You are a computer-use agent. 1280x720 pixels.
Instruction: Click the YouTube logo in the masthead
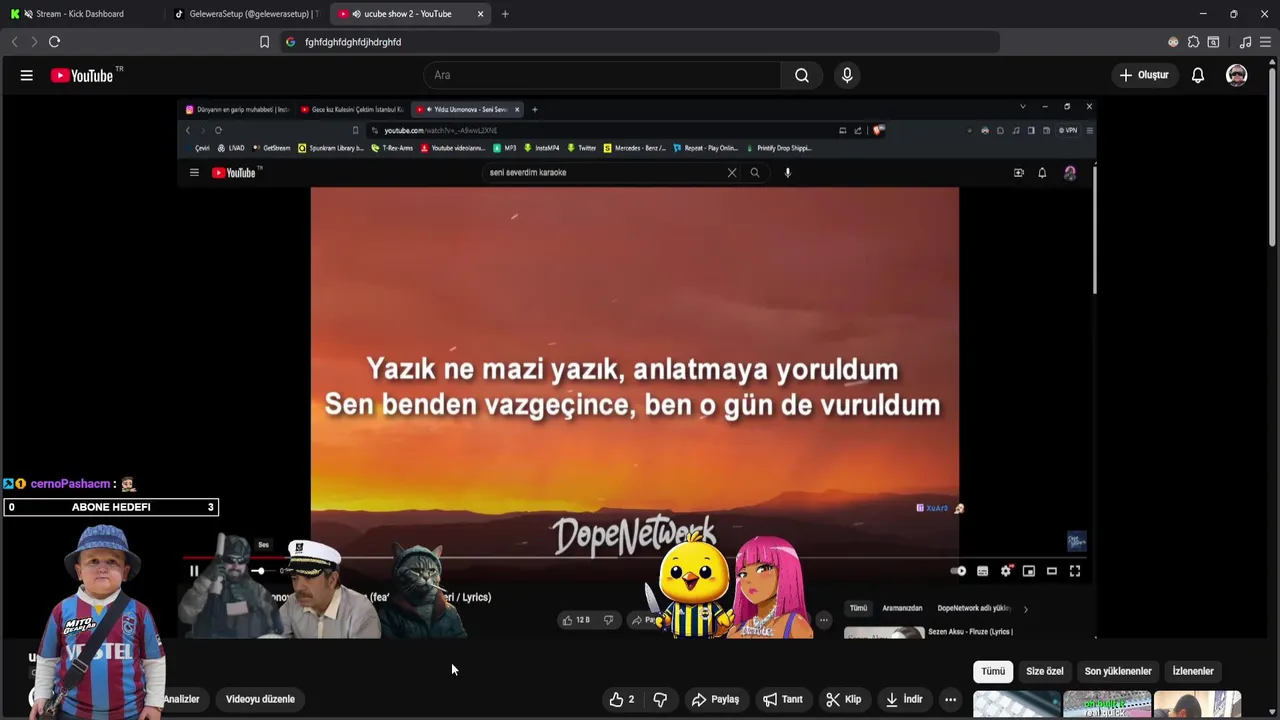pyautogui.click(x=82, y=75)
